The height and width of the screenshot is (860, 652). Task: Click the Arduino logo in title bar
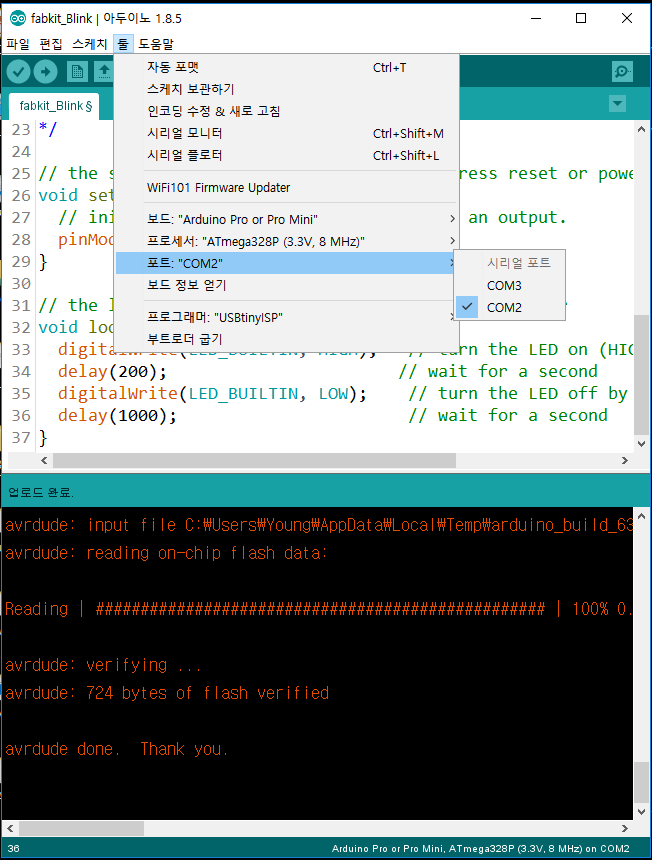(x=18, y=18)
